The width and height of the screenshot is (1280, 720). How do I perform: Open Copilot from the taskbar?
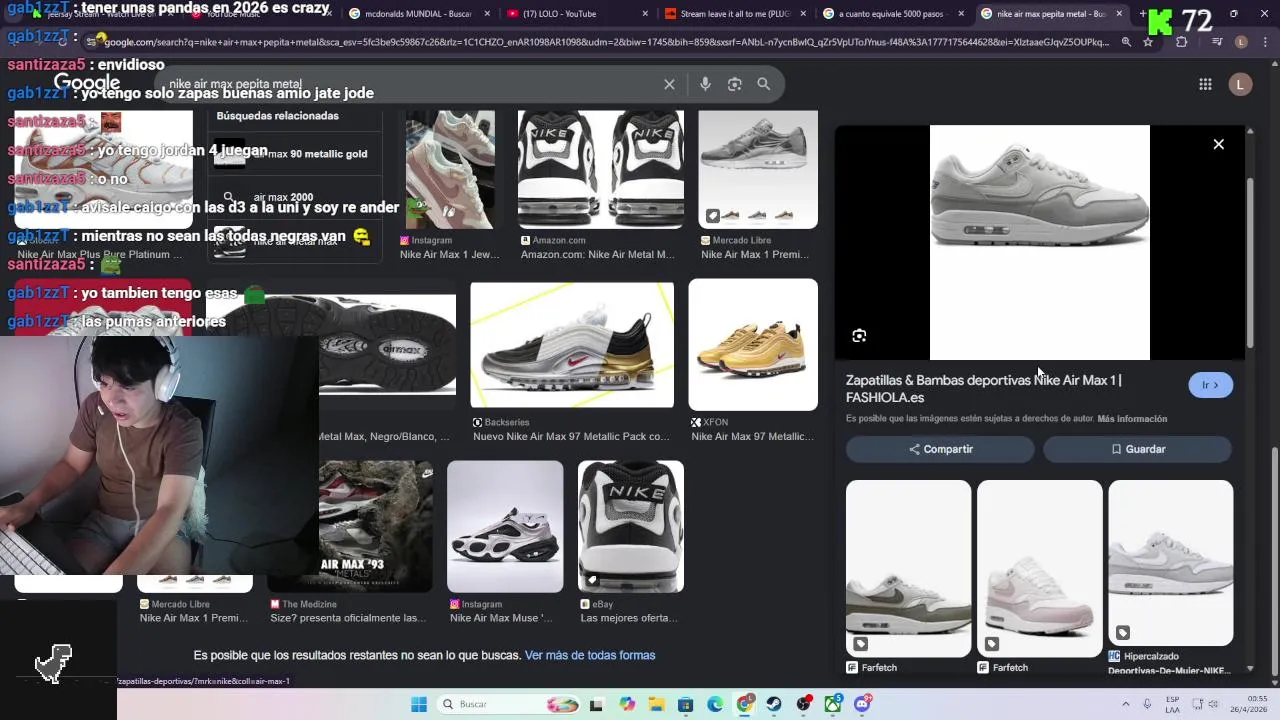[x=627, y=704]
